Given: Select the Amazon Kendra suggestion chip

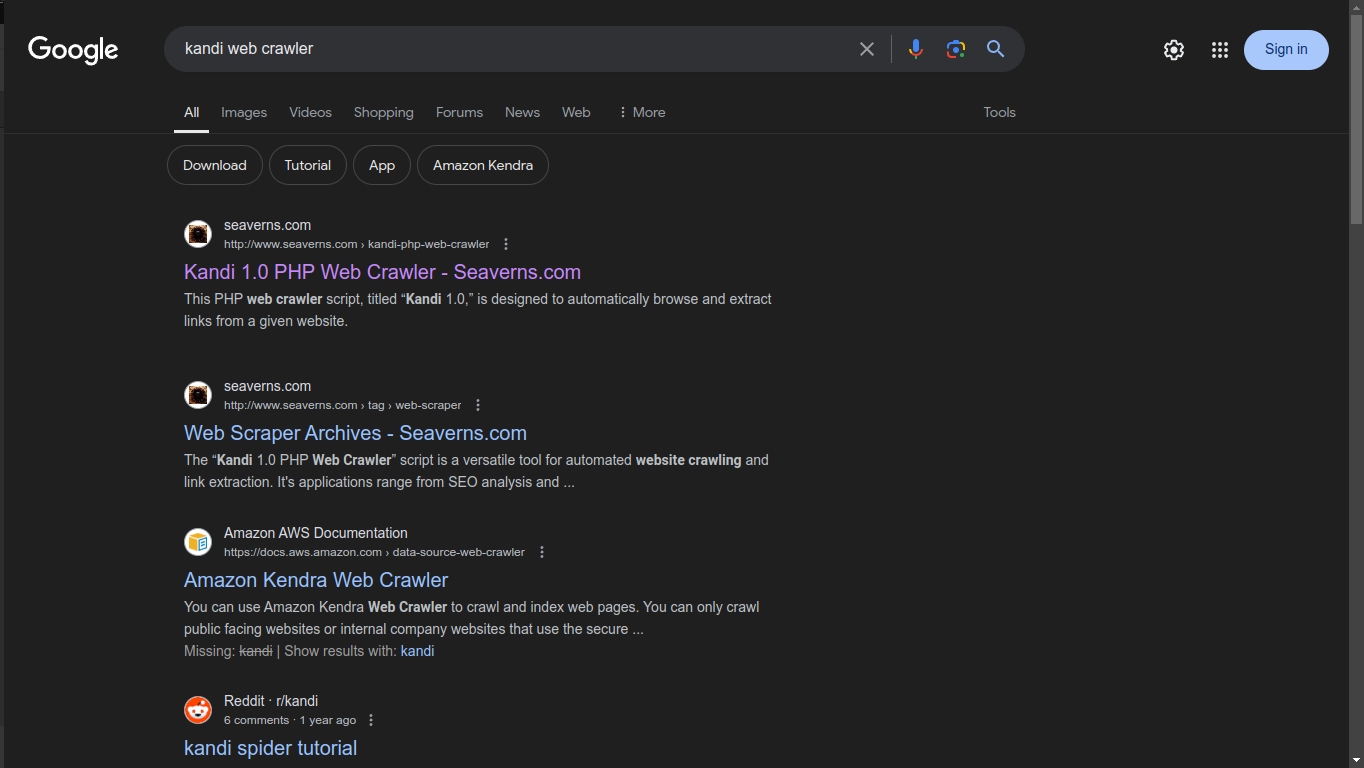Looking at the screenshot, I should pos(483,165).
